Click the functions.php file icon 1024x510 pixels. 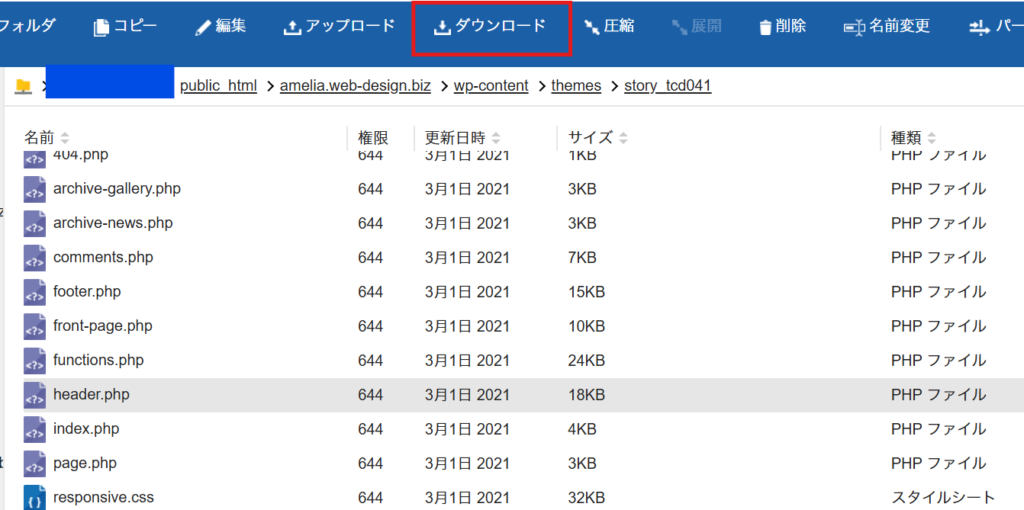point(35,360)
